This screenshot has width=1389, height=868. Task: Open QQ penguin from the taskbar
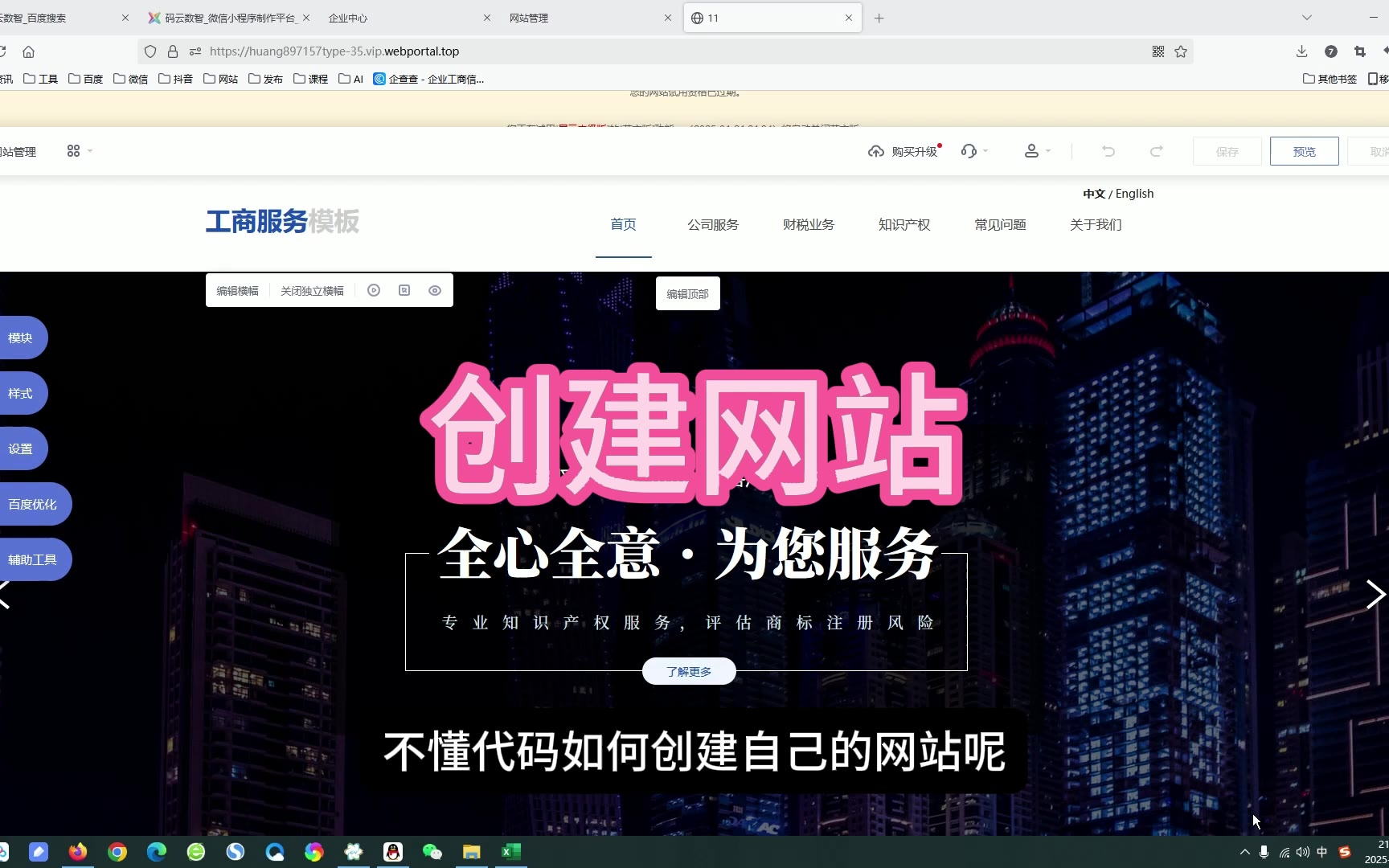click(x=393, y=852)
